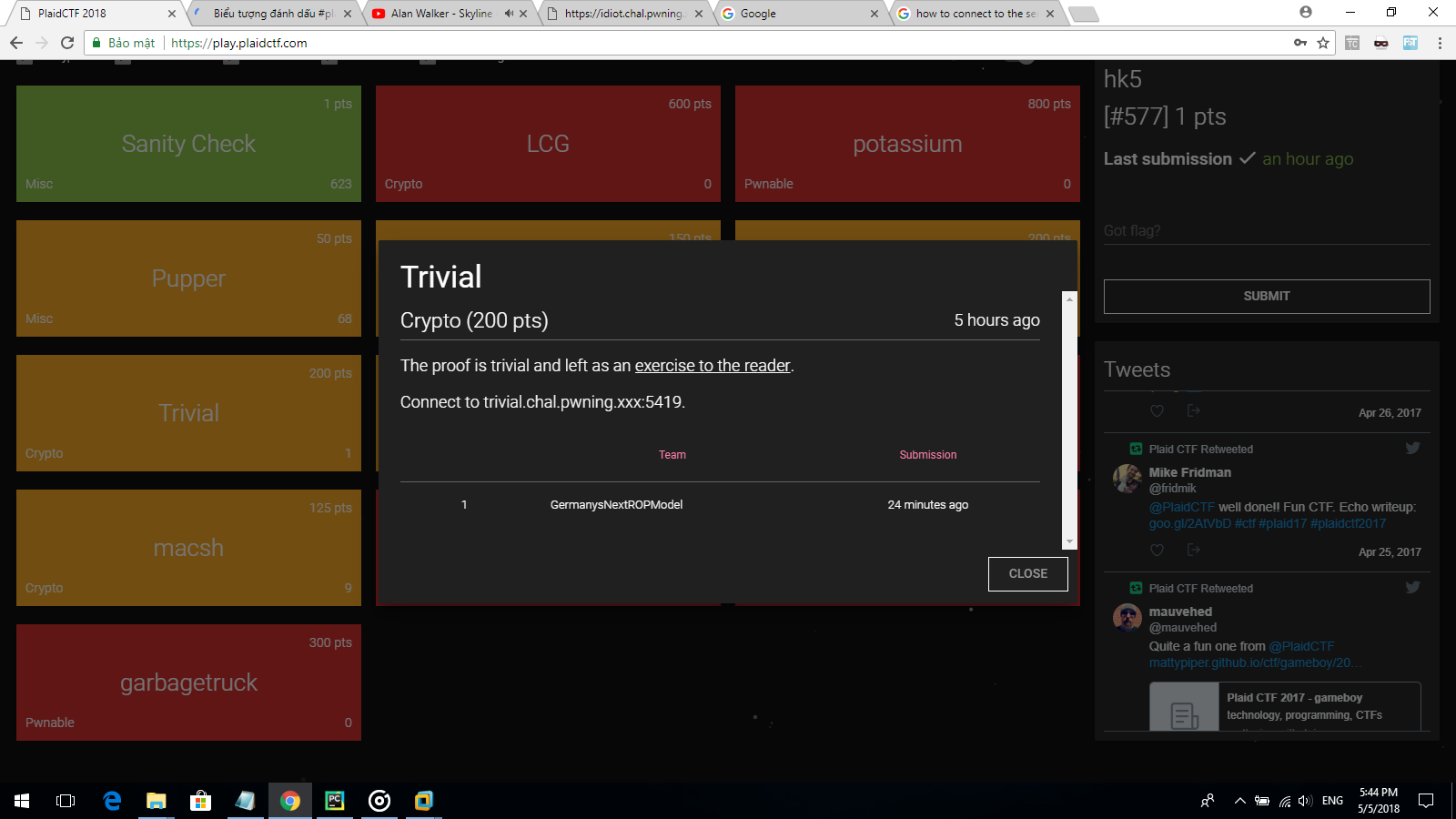Click Twitter bird icon on mauvehed's tweet
The height and width of the screenshot is (819, 1456).
[x=1412, y=588]
